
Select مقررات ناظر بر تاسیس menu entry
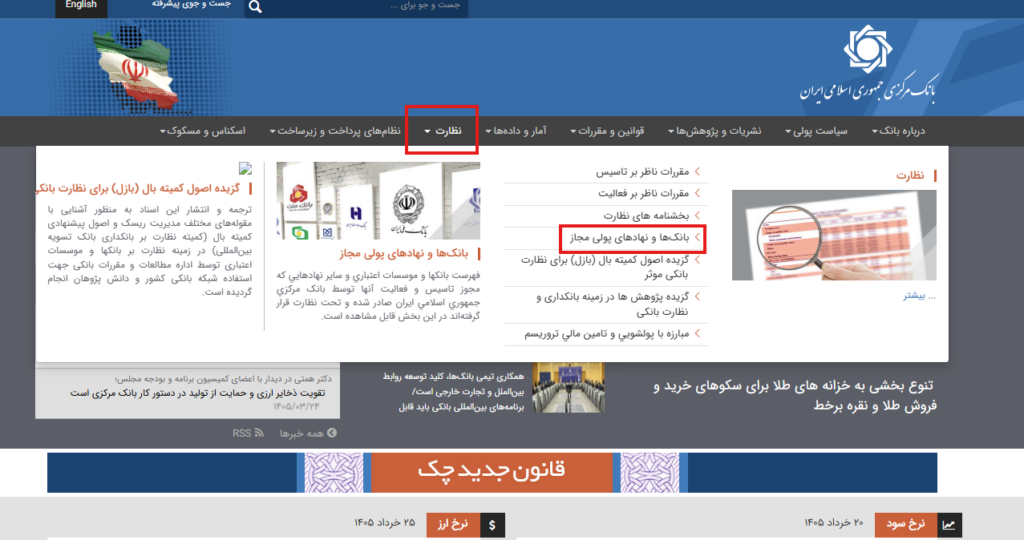pos(642,172)
